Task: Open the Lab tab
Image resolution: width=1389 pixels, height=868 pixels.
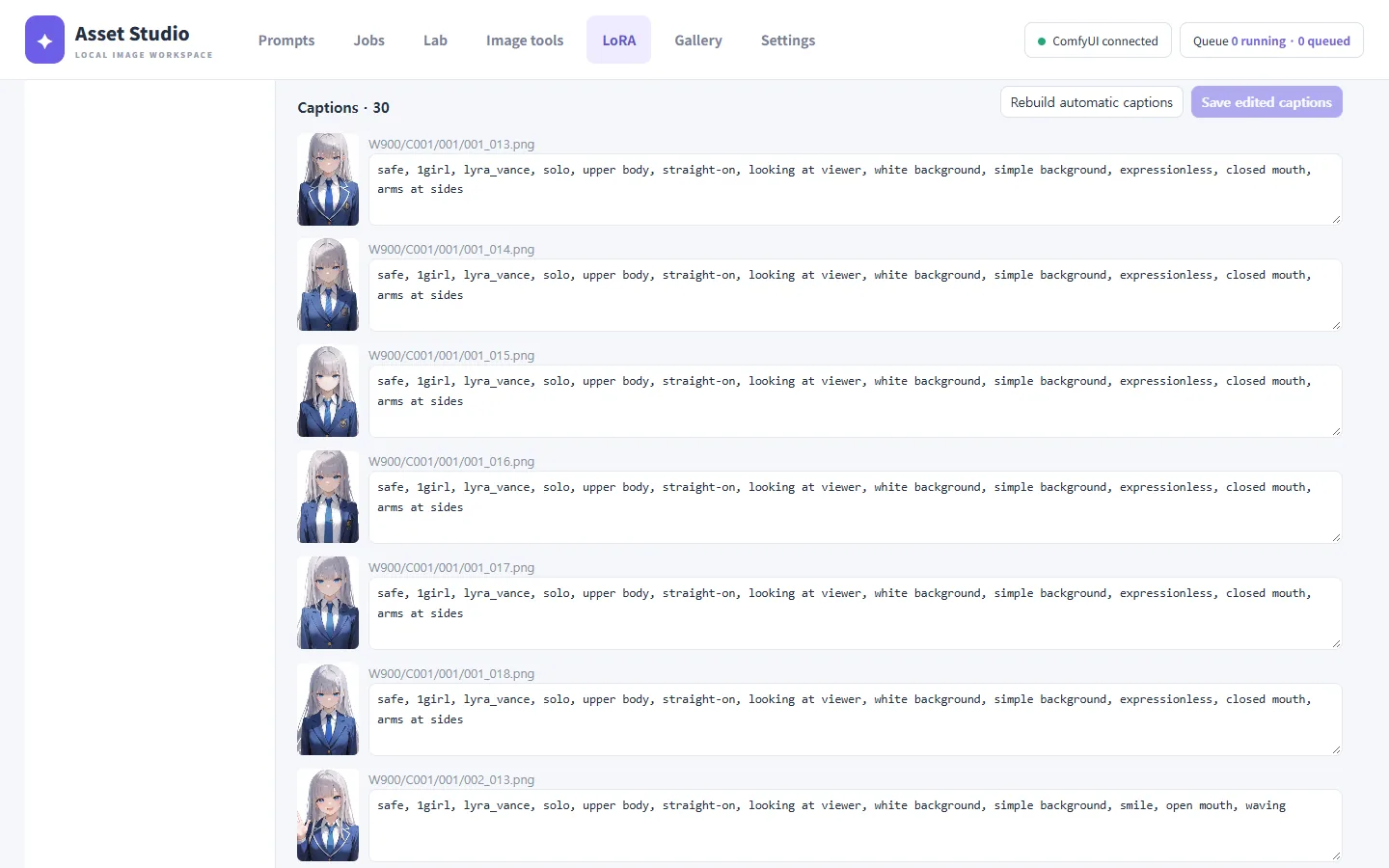Action: point(435,41)
